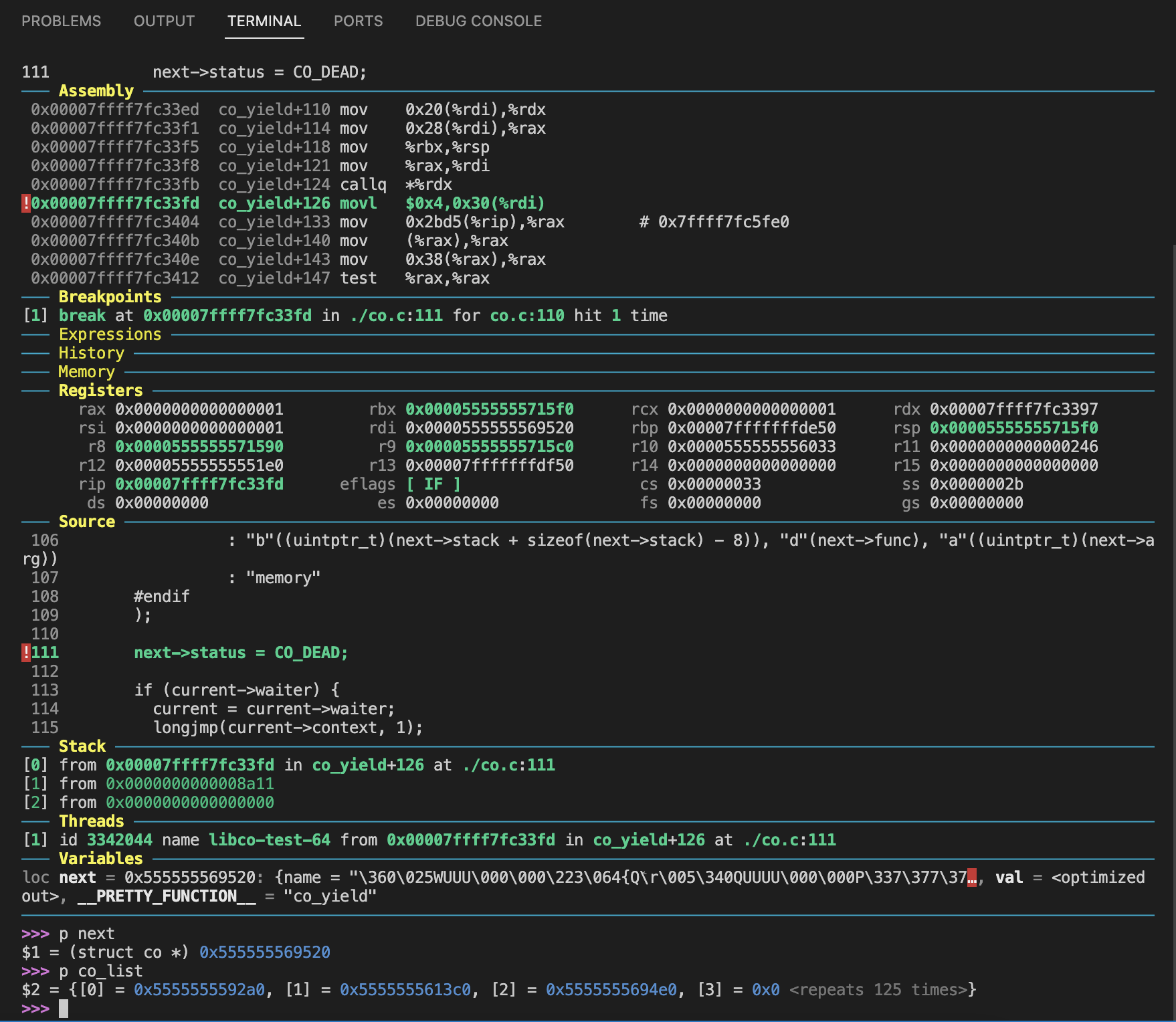The image size is (1176, 1022).
Task: Switch to the PROBLEMS tab
Action: (61, 21)
